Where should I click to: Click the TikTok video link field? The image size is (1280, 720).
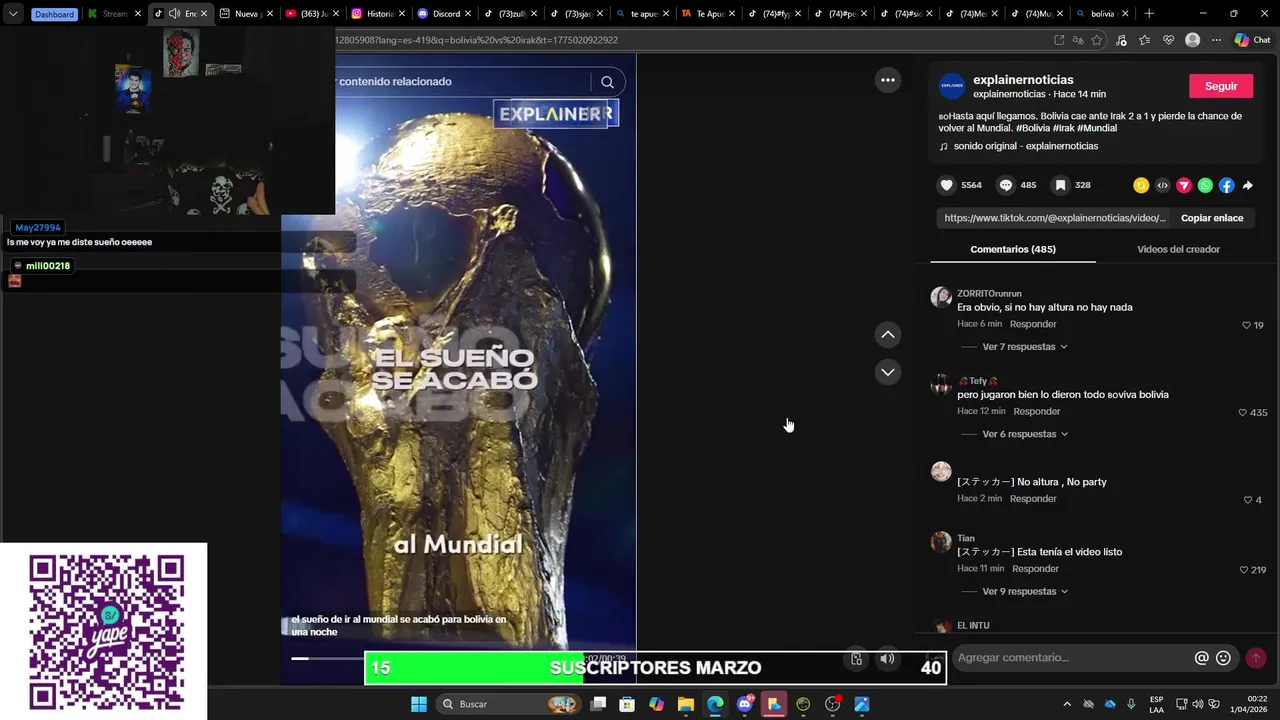click(x=1055, y=218)
